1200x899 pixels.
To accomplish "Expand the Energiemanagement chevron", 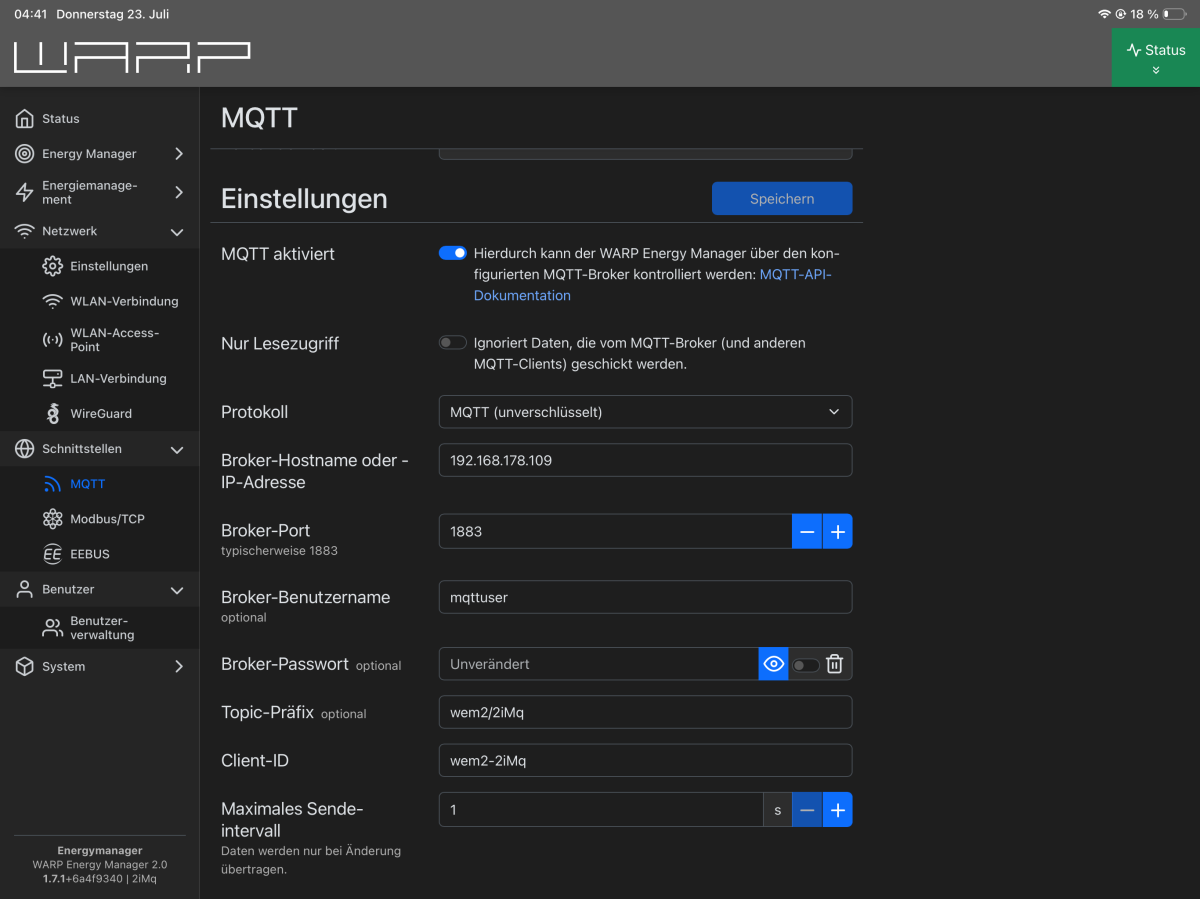I will coord(179,192).
